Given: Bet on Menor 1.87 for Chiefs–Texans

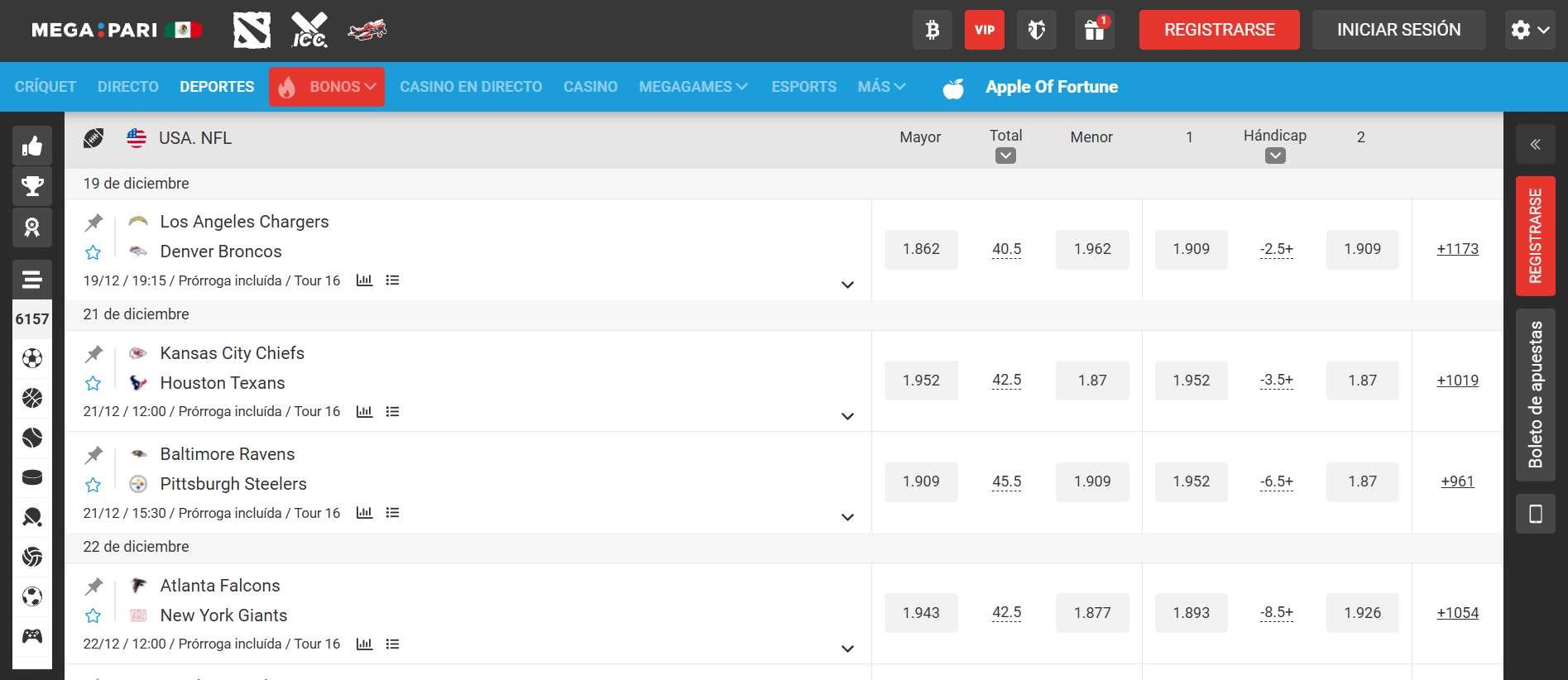Looking at the screenshot, I should 1092,381.
